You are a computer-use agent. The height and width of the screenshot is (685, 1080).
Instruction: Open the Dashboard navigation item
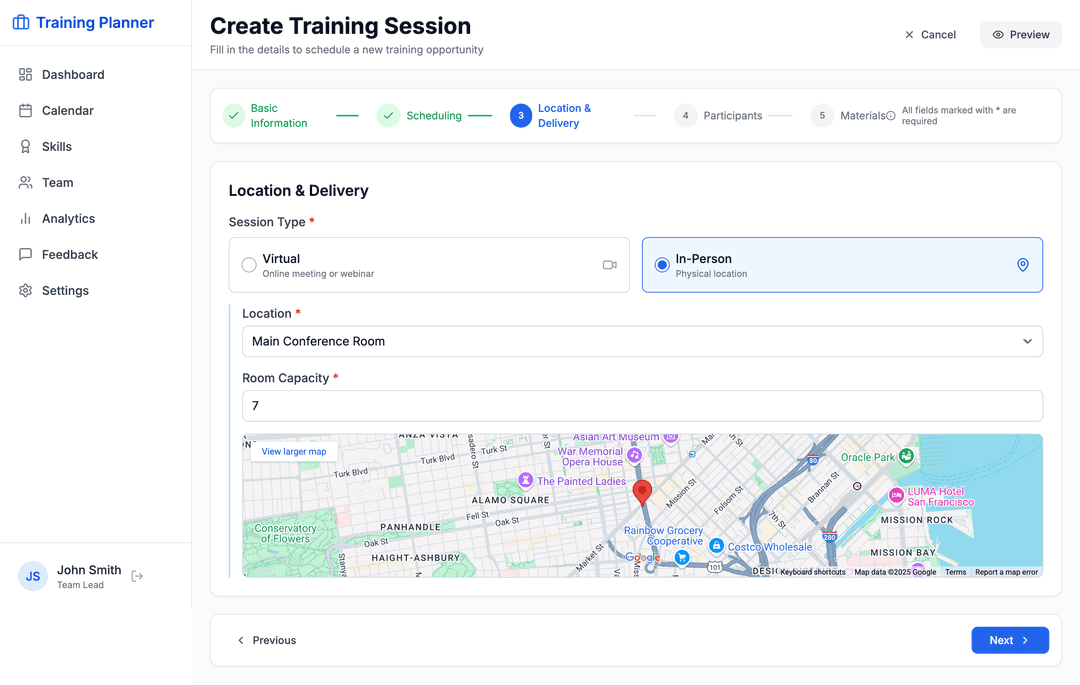coord(73,74)
